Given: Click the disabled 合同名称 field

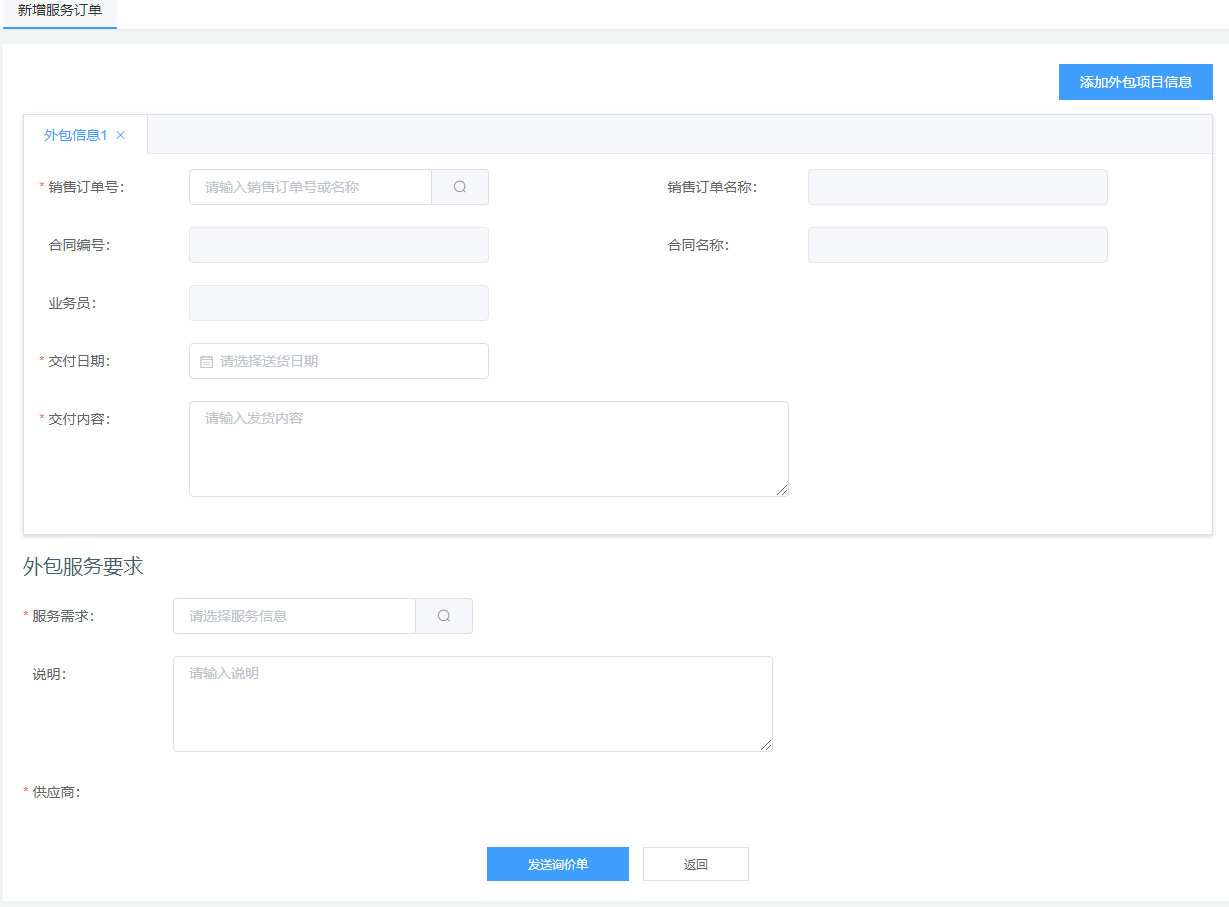Looking at the screenshot, I should (x=957, y=245).
